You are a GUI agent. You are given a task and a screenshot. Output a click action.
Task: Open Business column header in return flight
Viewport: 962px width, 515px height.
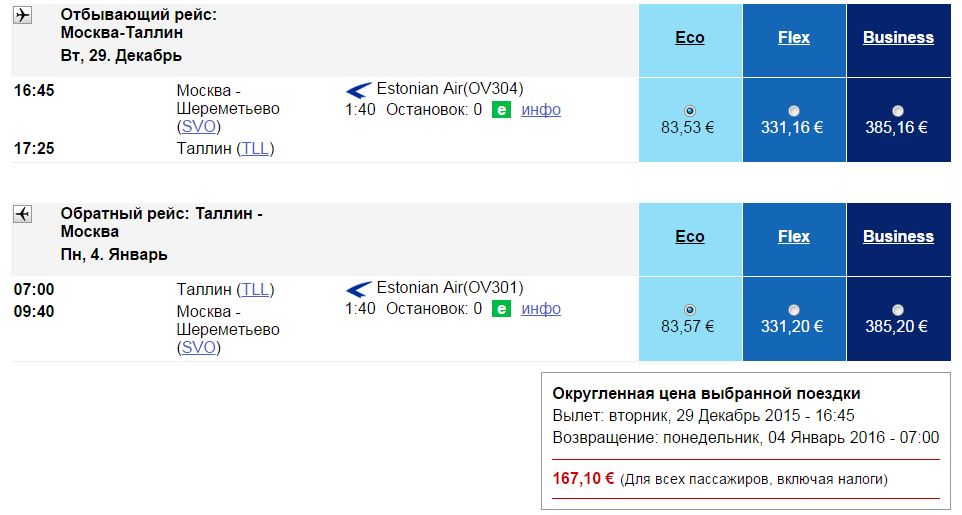tap(898, 236)
